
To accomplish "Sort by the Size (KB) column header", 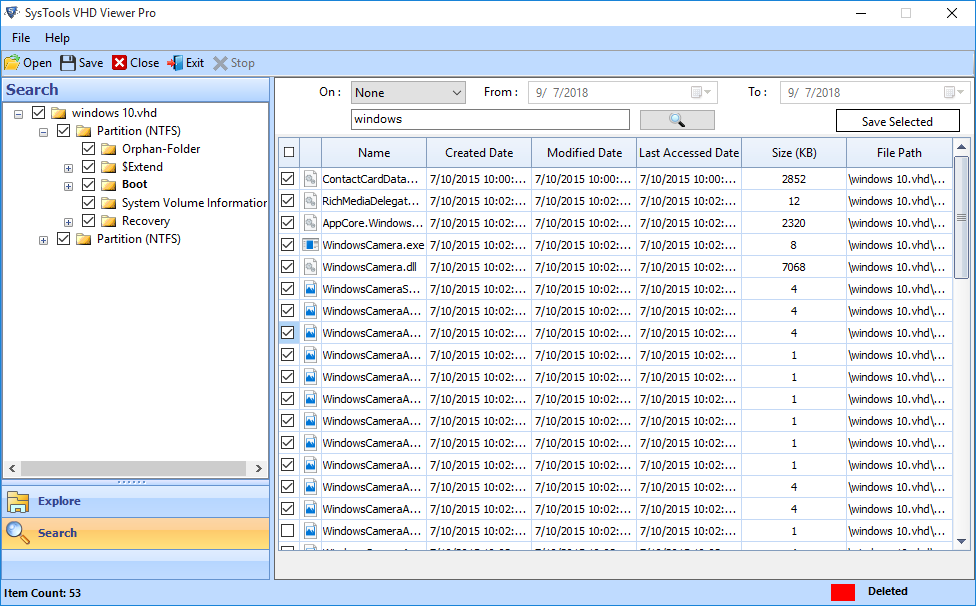I will coord(794,153).
